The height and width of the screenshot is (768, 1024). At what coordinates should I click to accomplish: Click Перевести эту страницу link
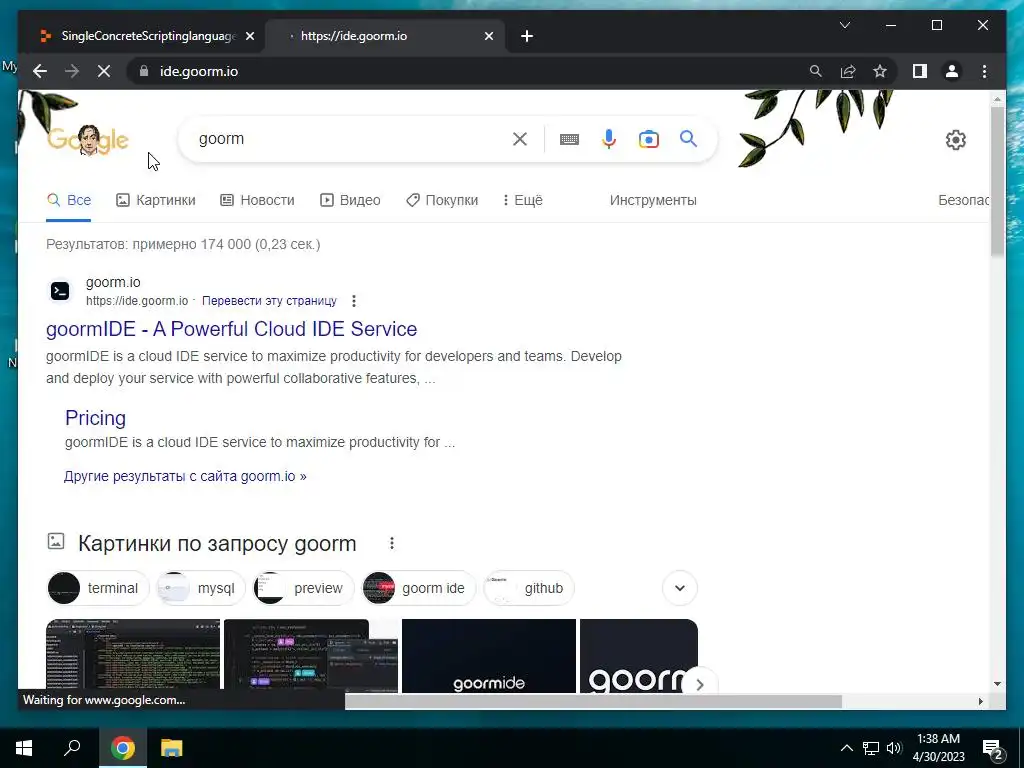[x=269, y=301]
